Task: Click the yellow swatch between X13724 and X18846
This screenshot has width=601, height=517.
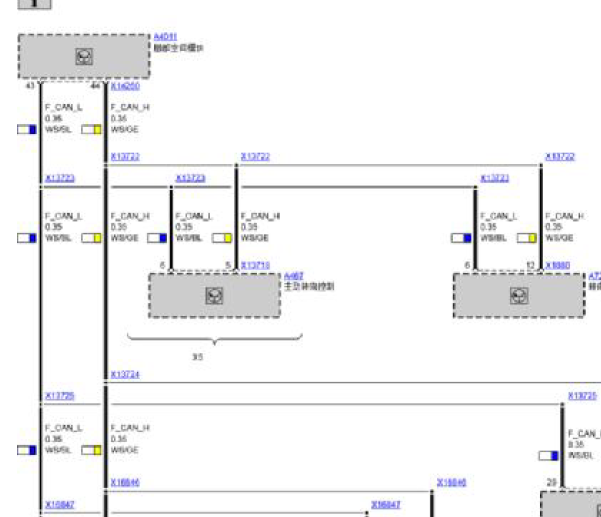Action: [x=92, y=450]
